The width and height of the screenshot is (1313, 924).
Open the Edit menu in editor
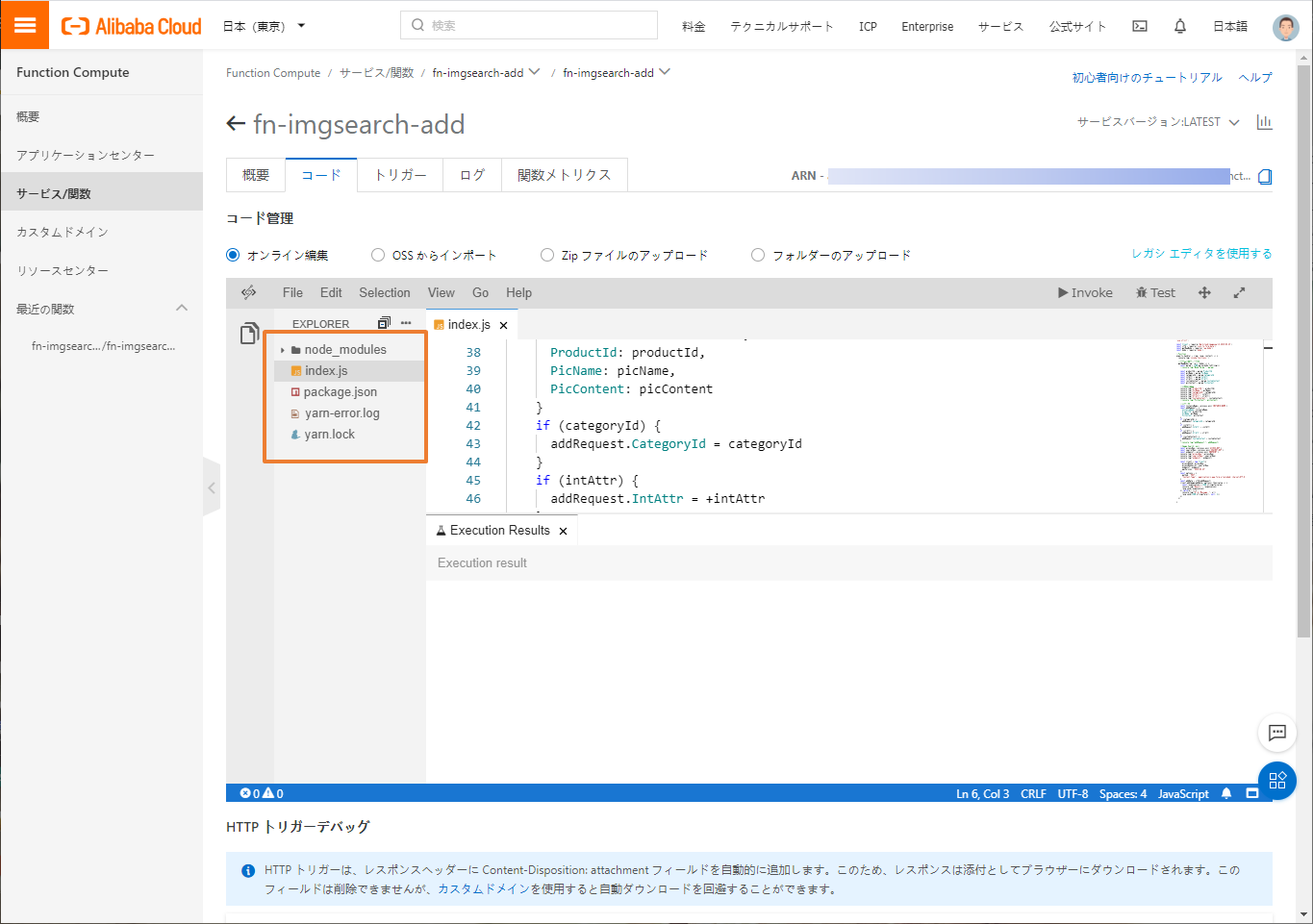pos(331,292)
